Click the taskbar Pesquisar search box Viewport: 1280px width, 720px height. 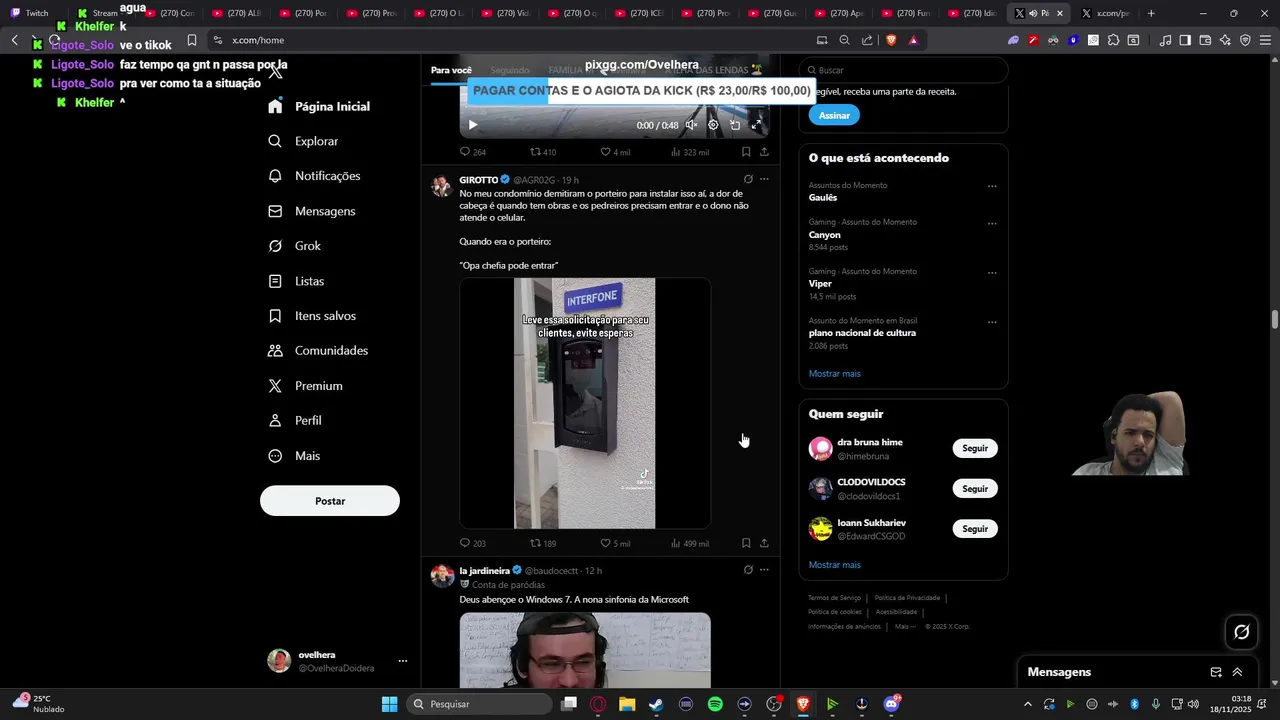480,704
